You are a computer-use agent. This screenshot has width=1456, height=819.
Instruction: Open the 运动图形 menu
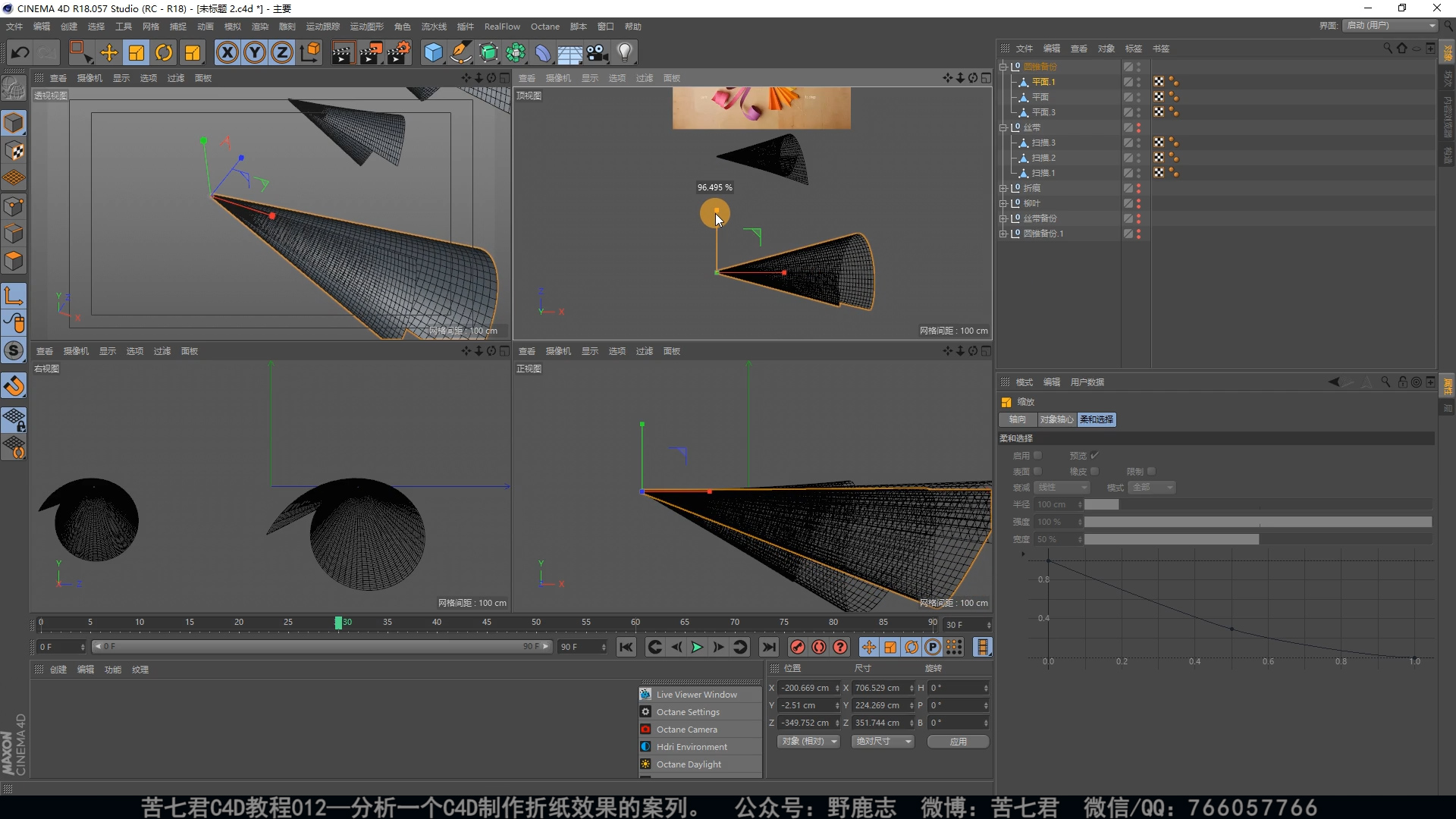367,27
